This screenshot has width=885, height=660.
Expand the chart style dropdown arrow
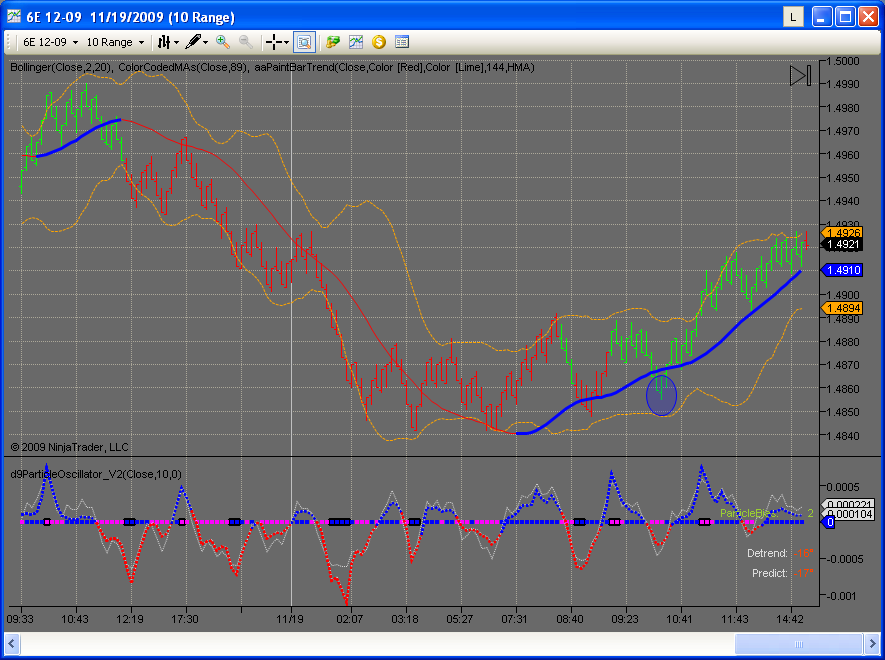(x=177, y=42)
